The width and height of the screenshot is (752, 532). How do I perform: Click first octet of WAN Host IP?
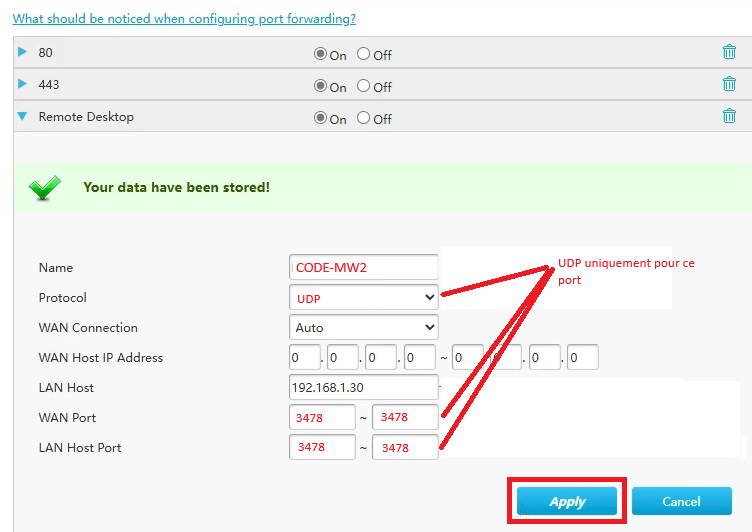(x=304, y=358)
